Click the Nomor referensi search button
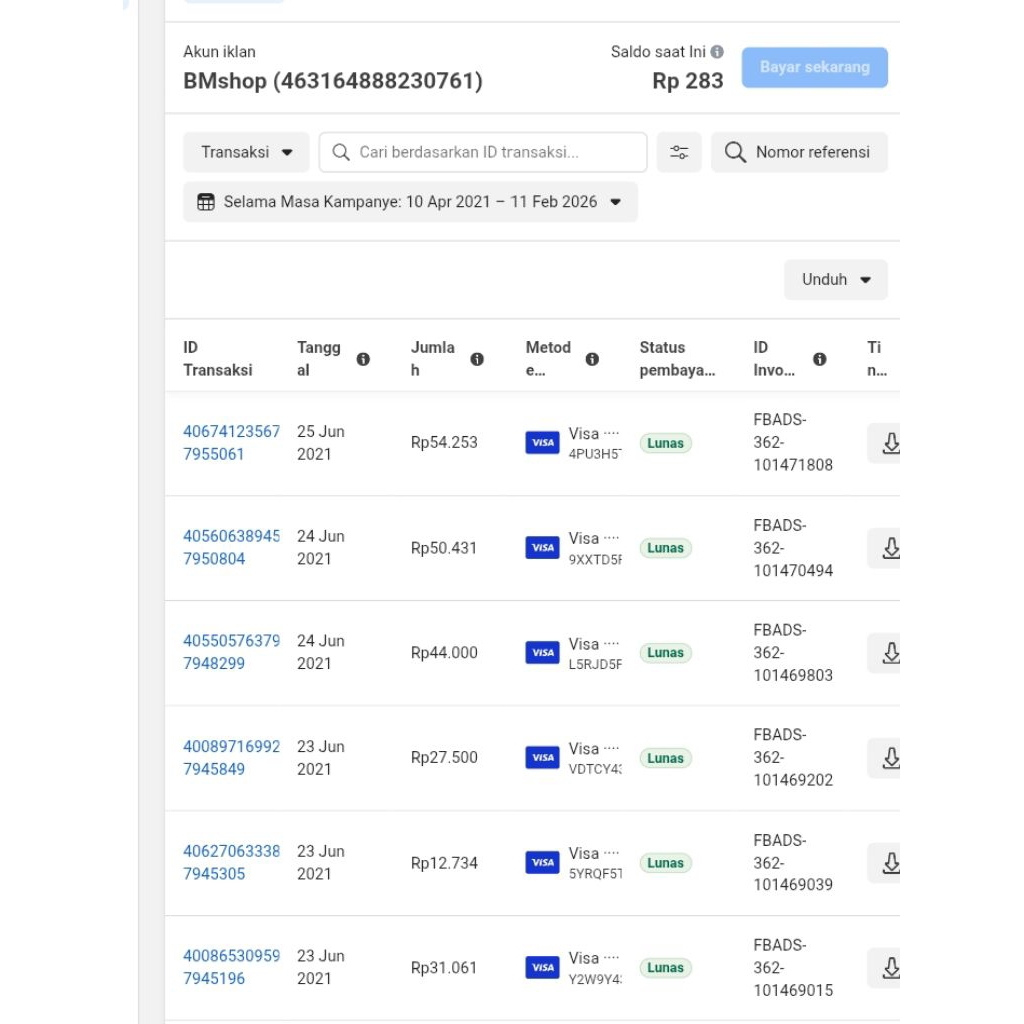This screenshot has width=1024, height=1024. coord(798,152)
